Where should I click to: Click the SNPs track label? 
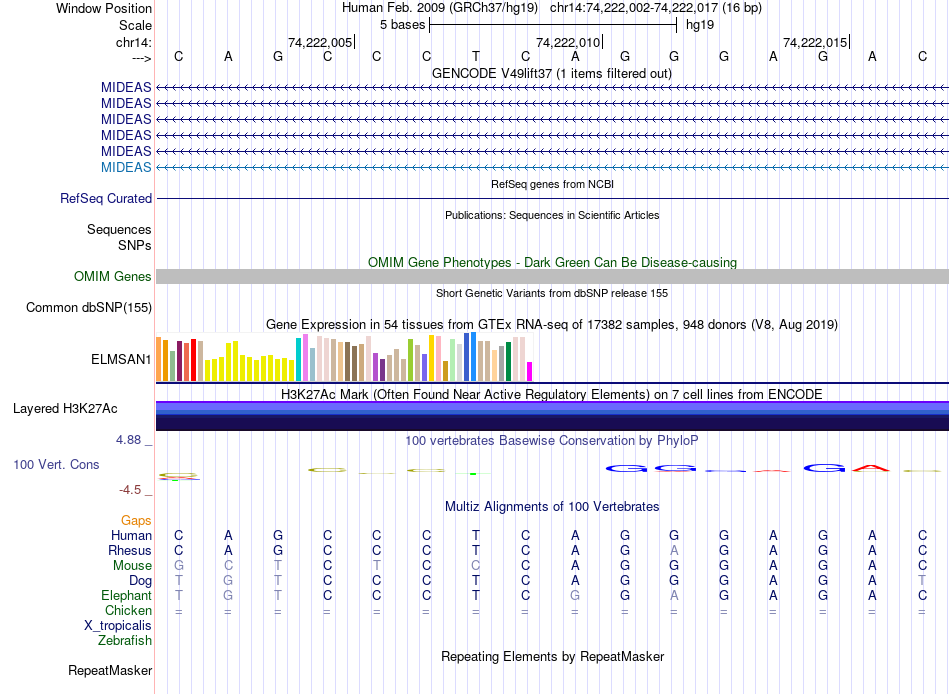click(135, 245)
